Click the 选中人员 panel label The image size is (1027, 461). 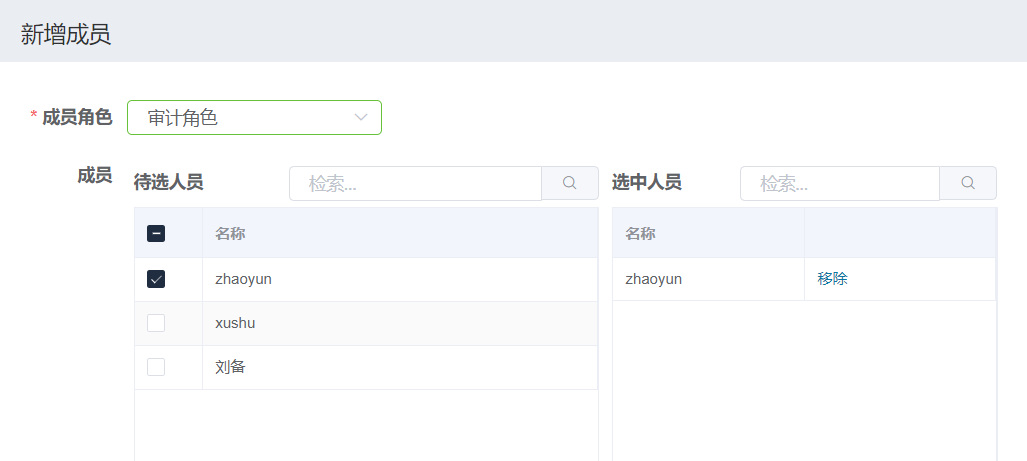coord(646,182)
